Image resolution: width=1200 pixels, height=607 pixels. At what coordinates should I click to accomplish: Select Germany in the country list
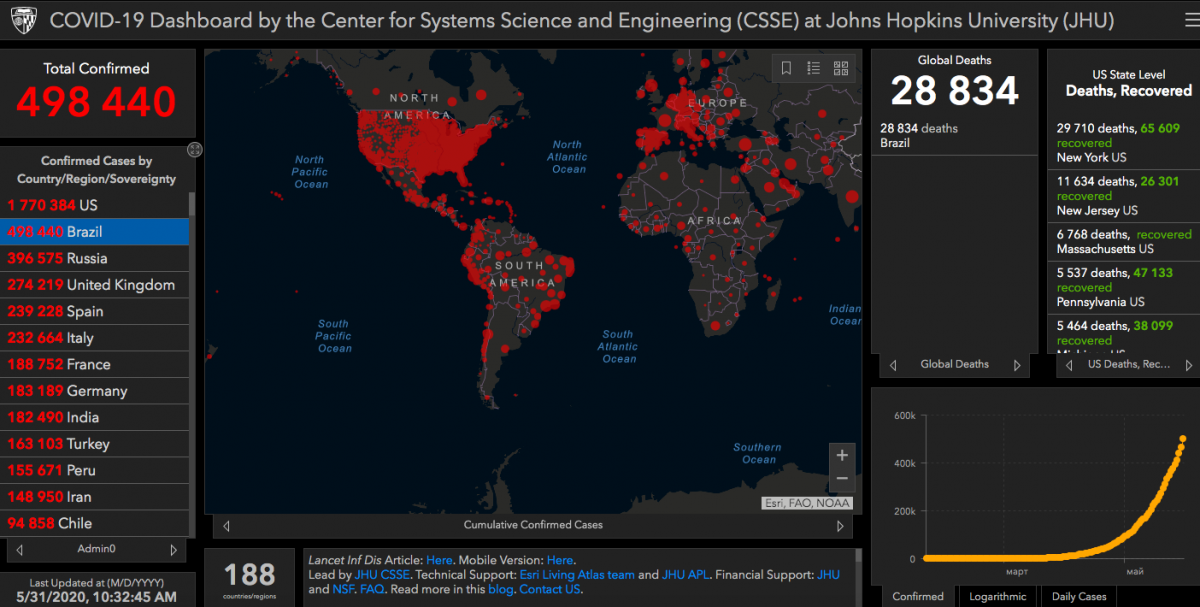(x=94, y=391)
